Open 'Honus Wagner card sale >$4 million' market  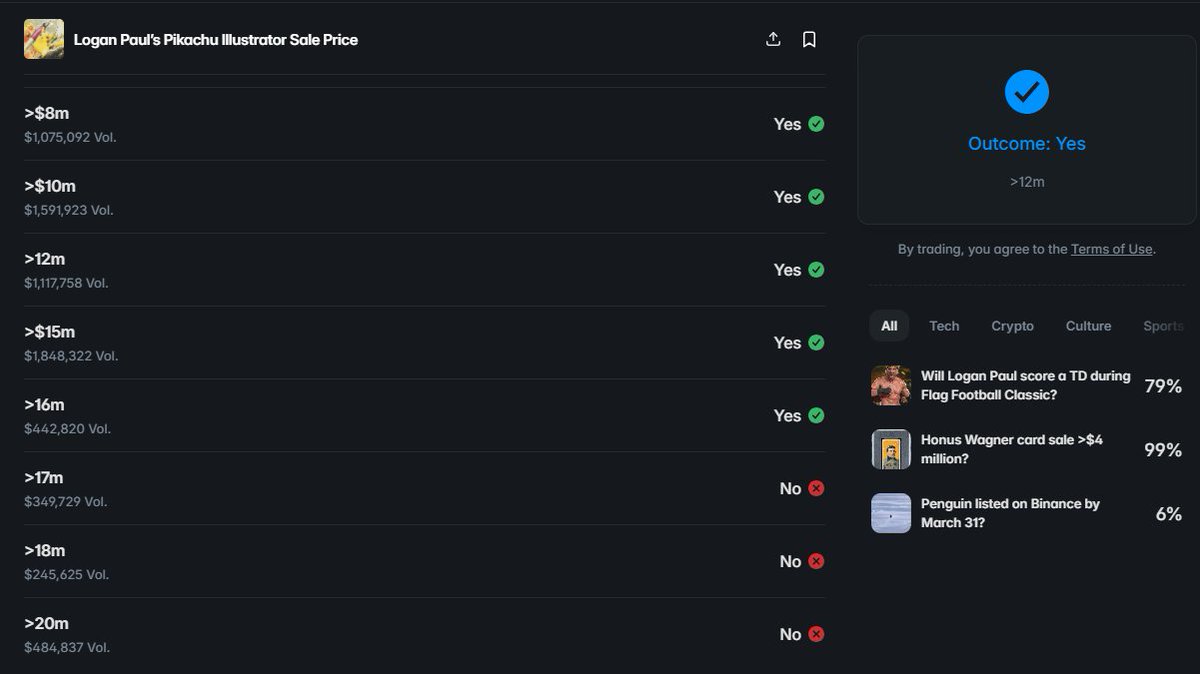coord(1012,449)
